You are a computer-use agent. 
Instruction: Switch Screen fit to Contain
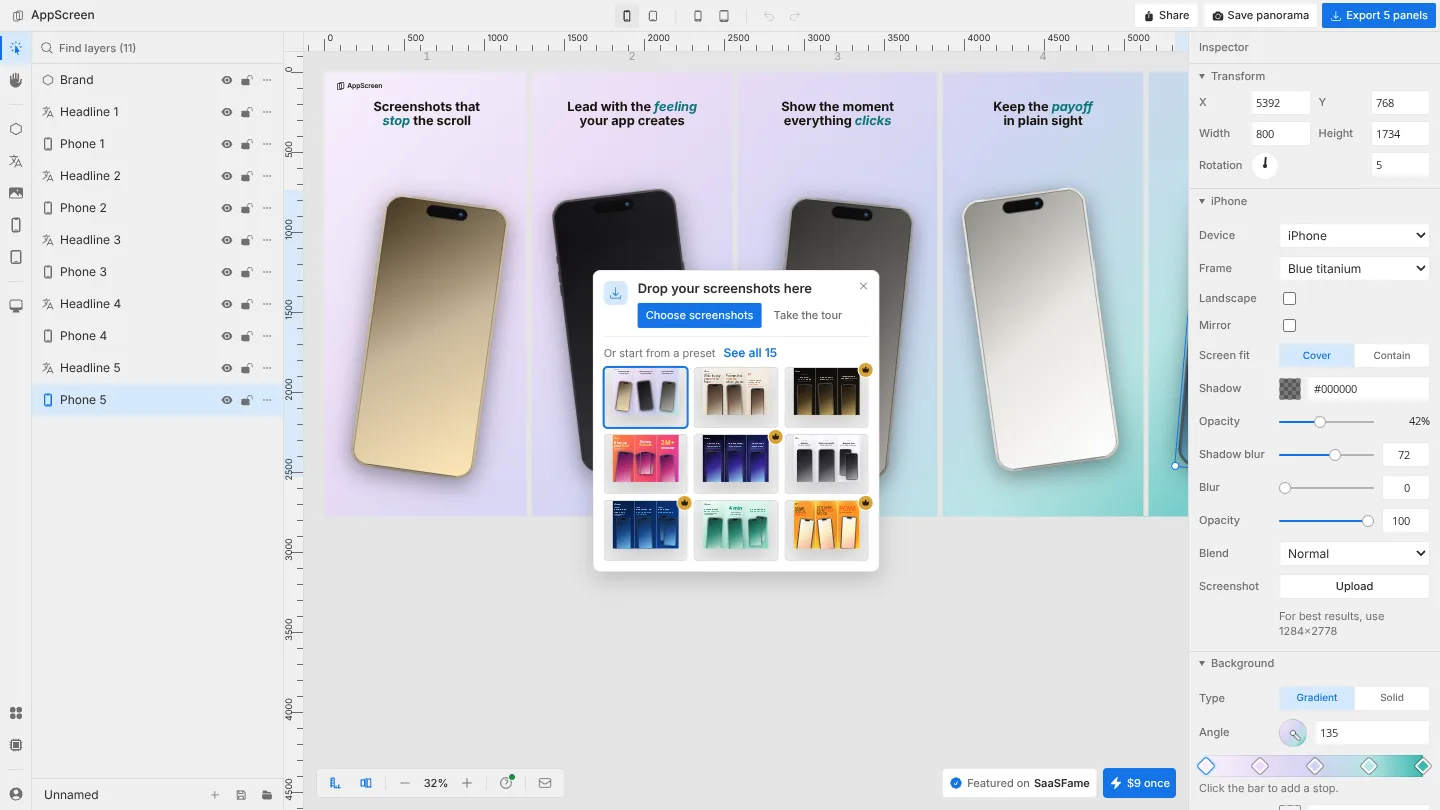pos(1391,355)
